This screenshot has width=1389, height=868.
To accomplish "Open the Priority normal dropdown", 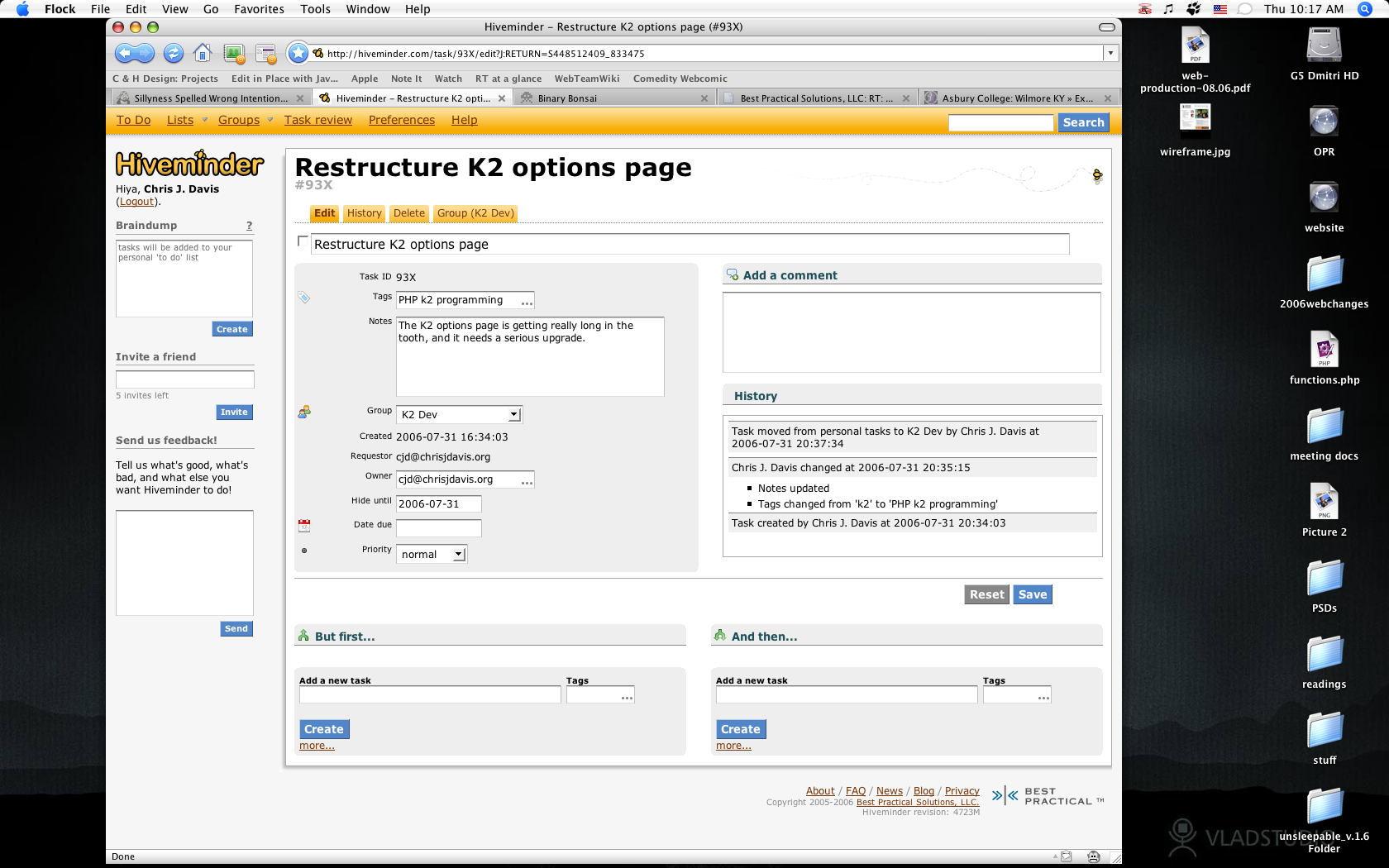I will click(x=432, y=554).
